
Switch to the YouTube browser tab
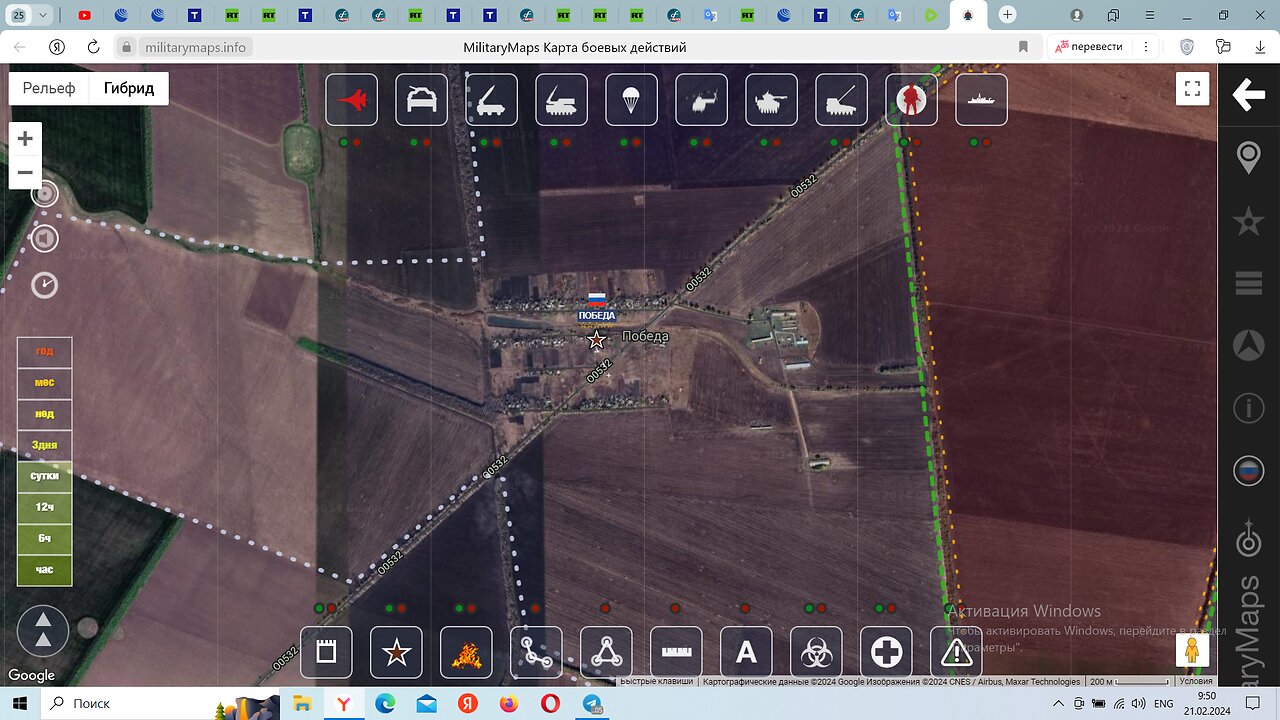click(x=84, y=15)
